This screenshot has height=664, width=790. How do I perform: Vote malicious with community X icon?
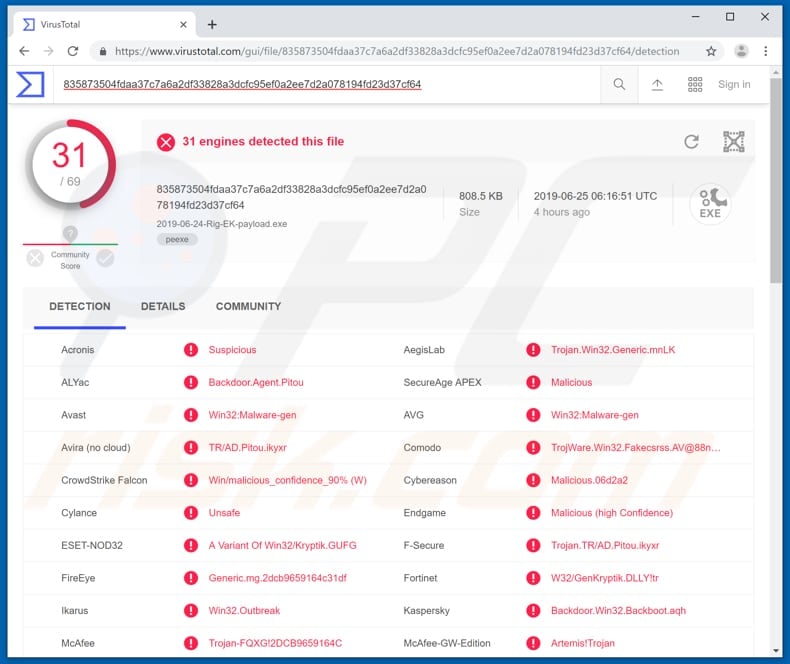[x=35, y=258]
